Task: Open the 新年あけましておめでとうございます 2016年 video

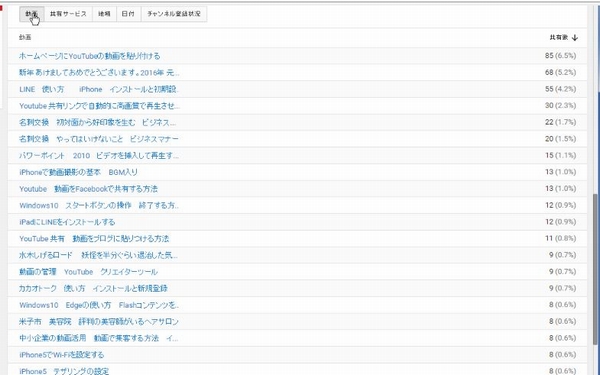Action: [x=99, y=72]
